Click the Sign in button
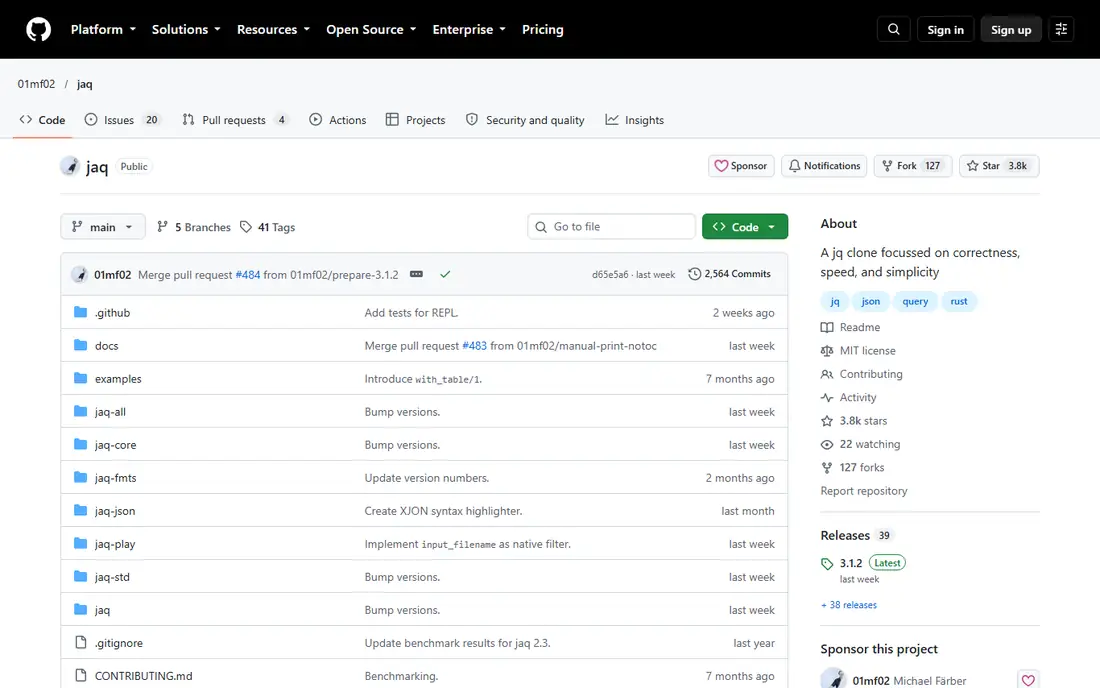The image size is (1100, 688). click(946, 29)
